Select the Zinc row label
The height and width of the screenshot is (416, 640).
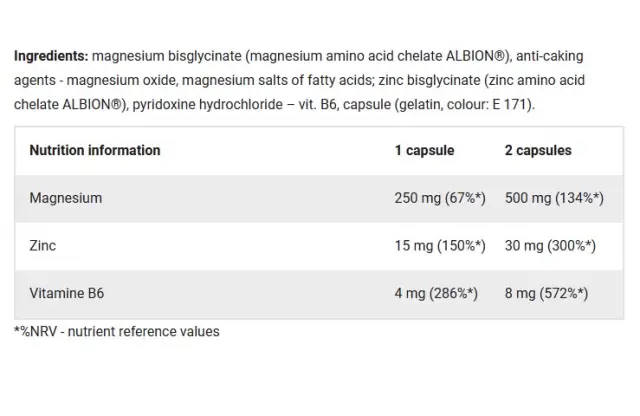[x=42, y=246]
